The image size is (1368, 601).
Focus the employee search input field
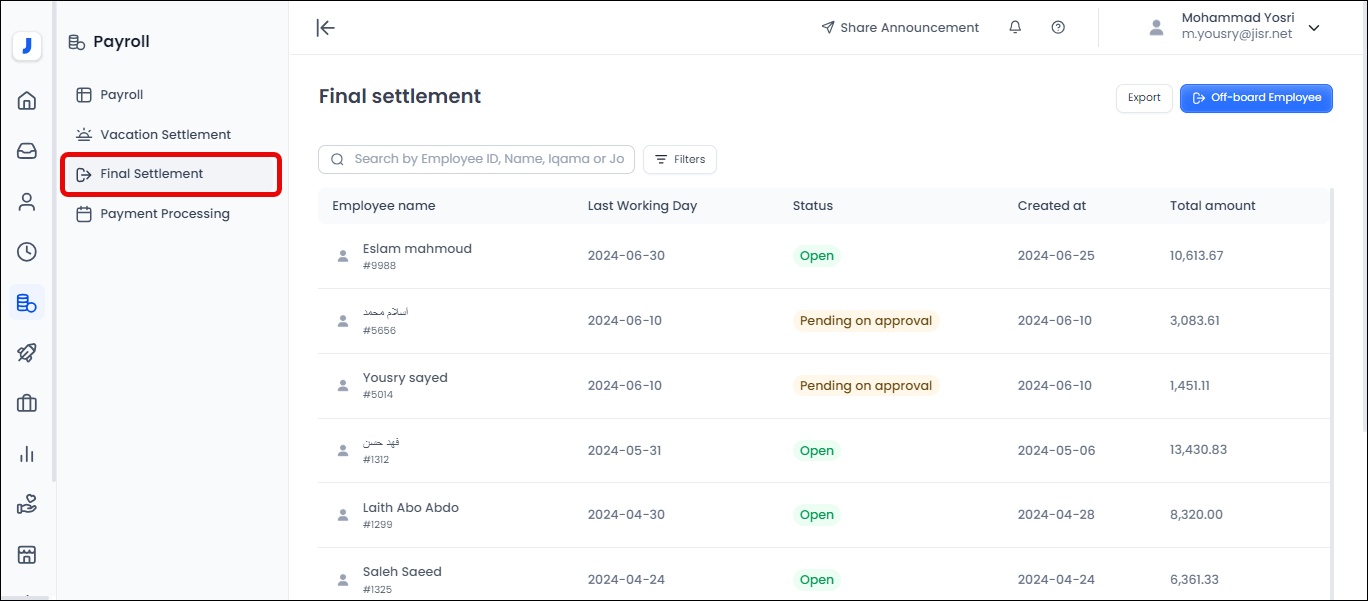point(488,159)
